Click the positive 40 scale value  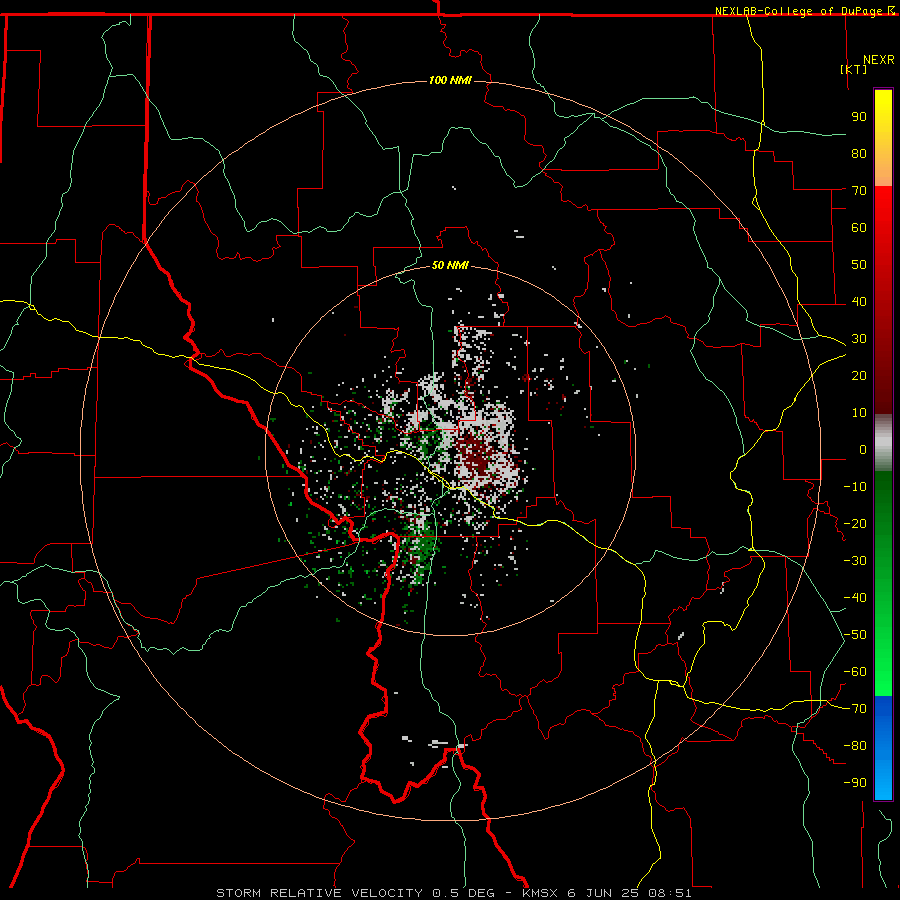pos(859,301)
